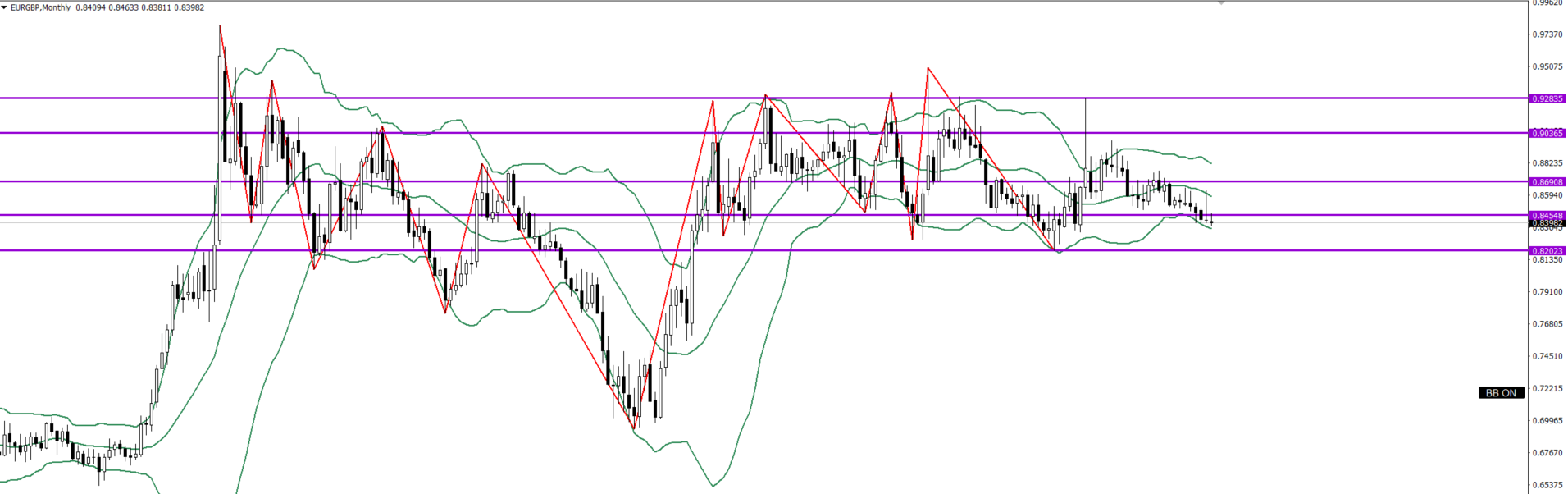The height and width of the screenshot is (494, 1568).
Task: Select the 0.82023 purple price label
Action: pos(1547,251)
